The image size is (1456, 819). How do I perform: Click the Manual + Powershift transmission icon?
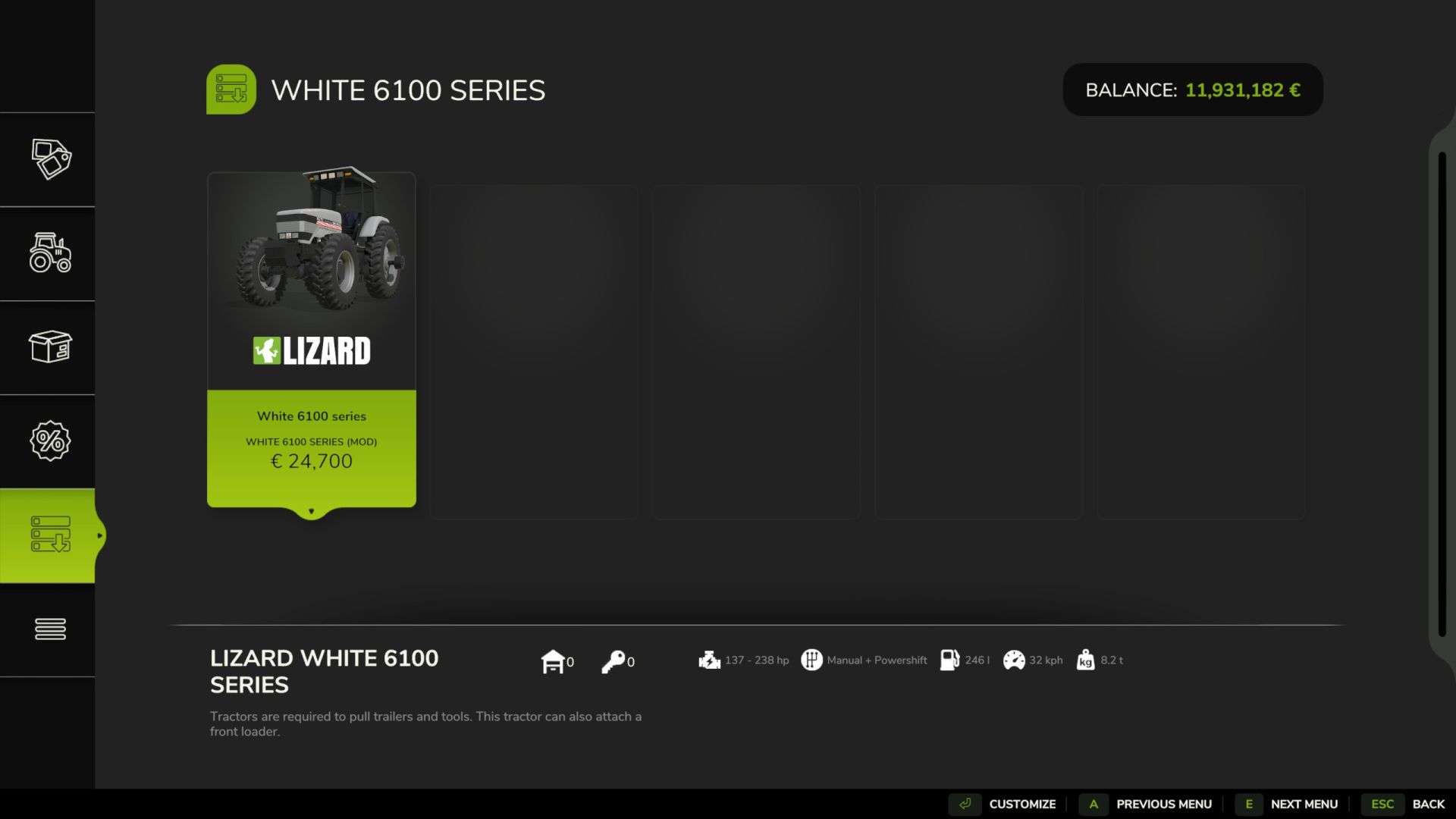point(811,660)
